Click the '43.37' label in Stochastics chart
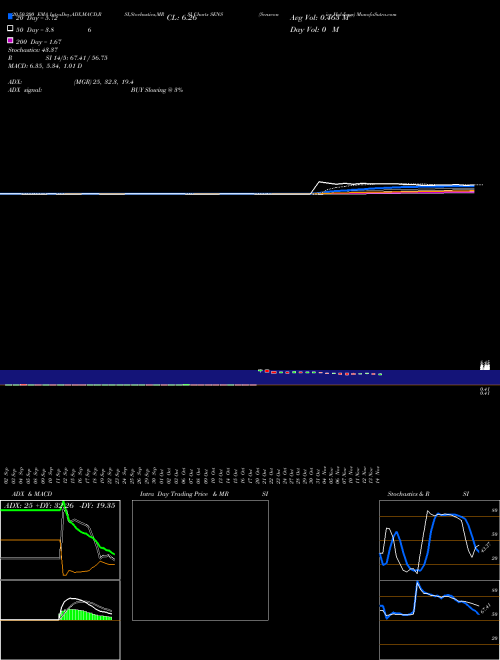 point(485,547)
